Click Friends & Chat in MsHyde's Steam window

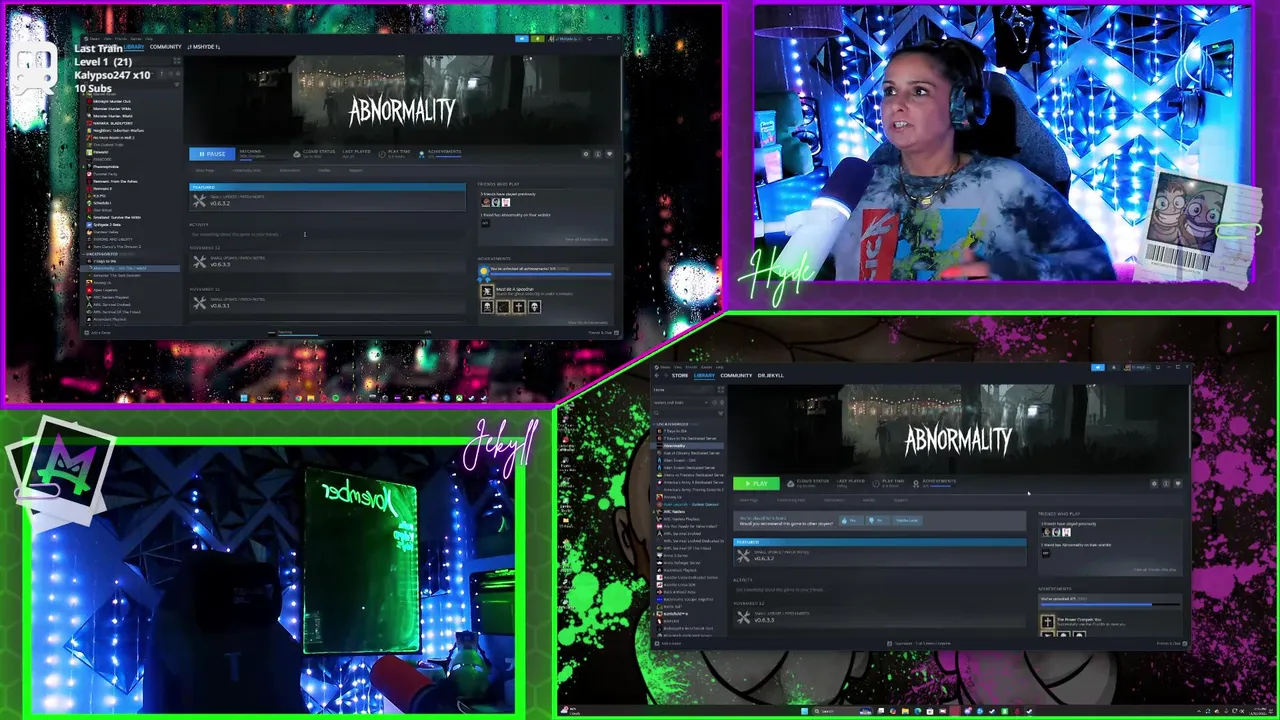click(603, 333)
